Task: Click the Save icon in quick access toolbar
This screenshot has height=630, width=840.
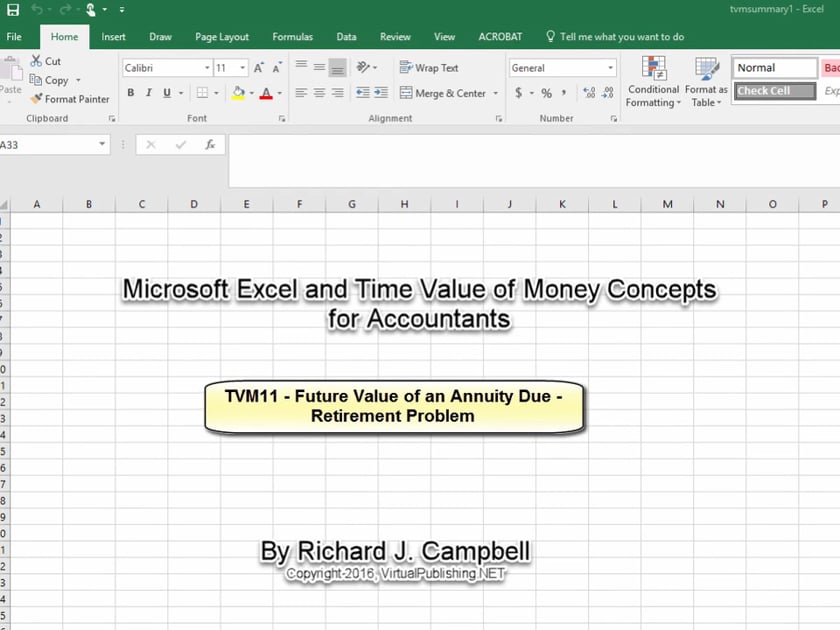Action: pos(13,10)
